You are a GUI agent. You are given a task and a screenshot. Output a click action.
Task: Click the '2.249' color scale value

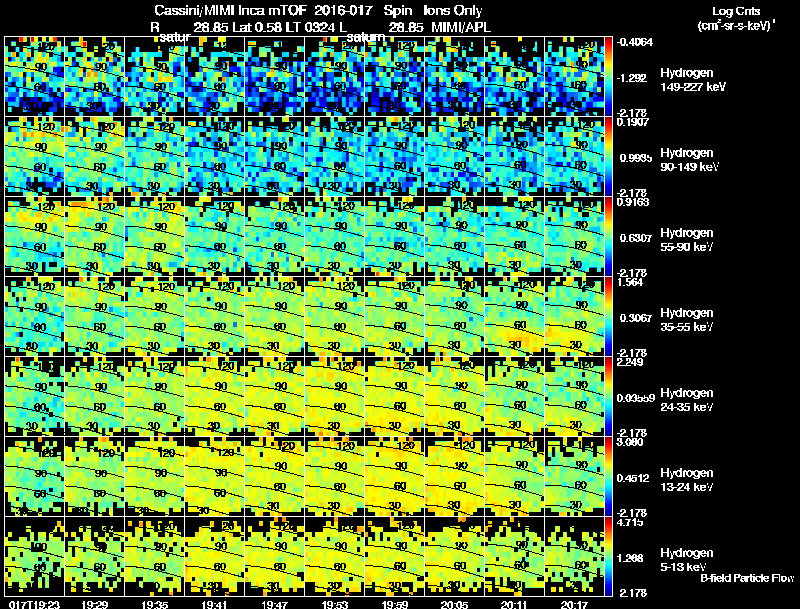click(630, 362)
